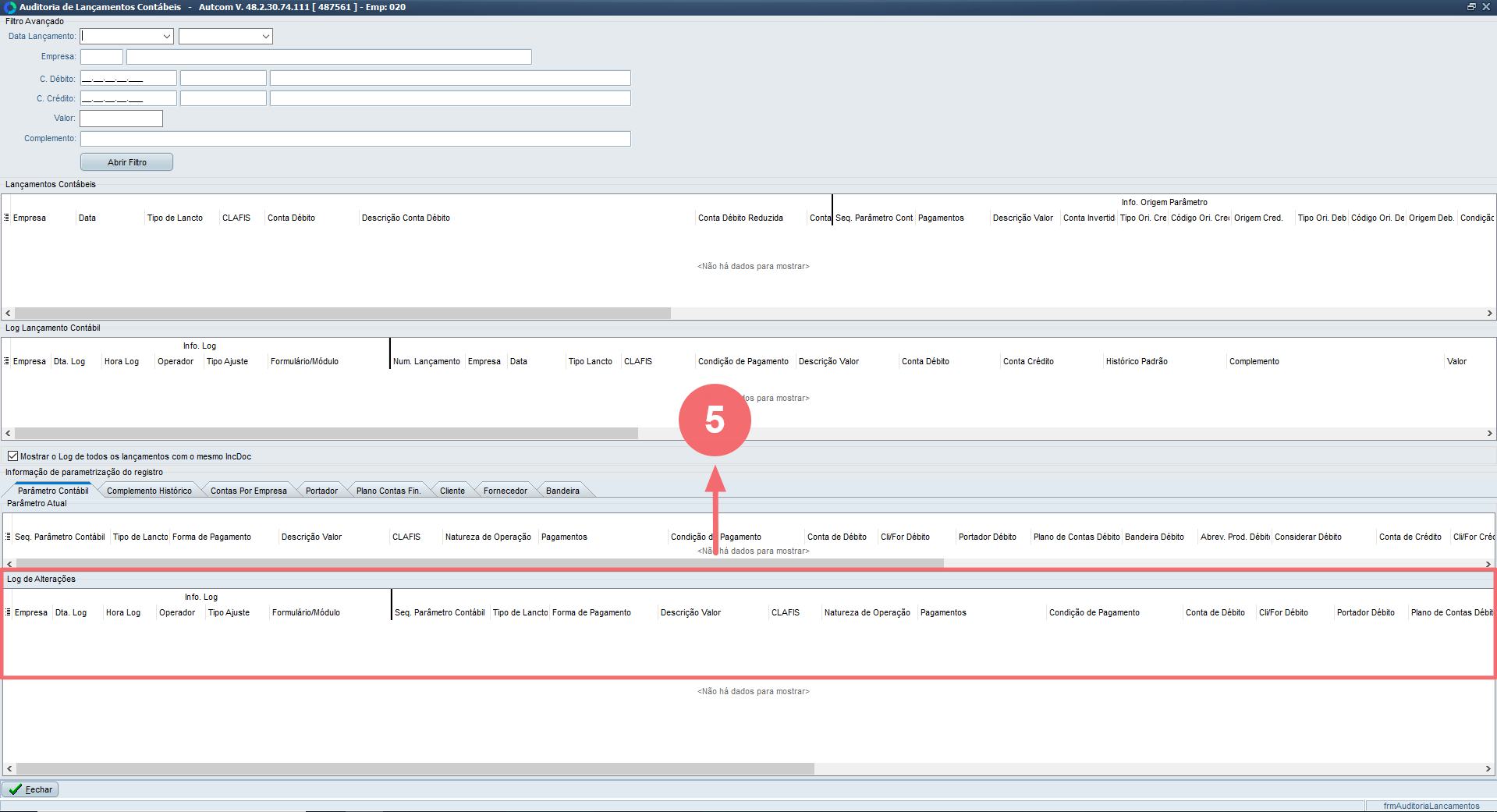Click Conta Crédito header in Log Lançamento grid
Screen dimensions: 1497x812
click(x=1052, y=361)
